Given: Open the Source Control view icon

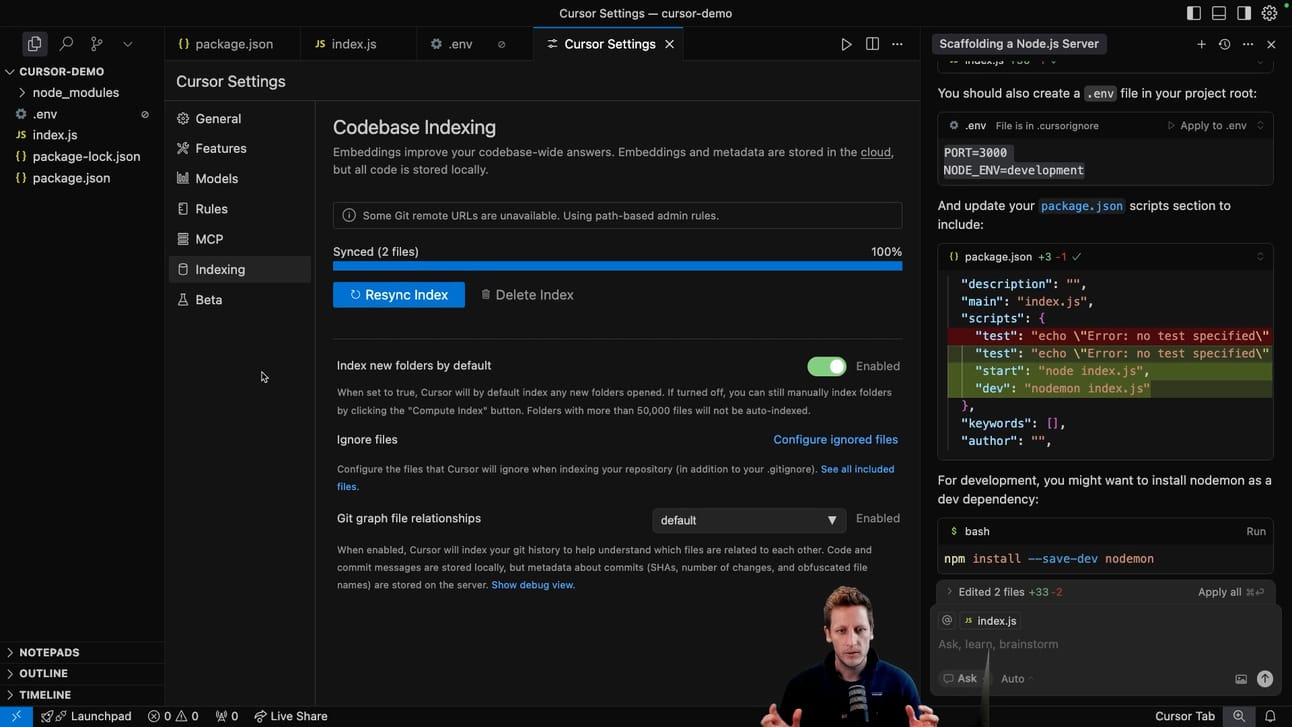Looking at the screenshot, I should (97, 44).
